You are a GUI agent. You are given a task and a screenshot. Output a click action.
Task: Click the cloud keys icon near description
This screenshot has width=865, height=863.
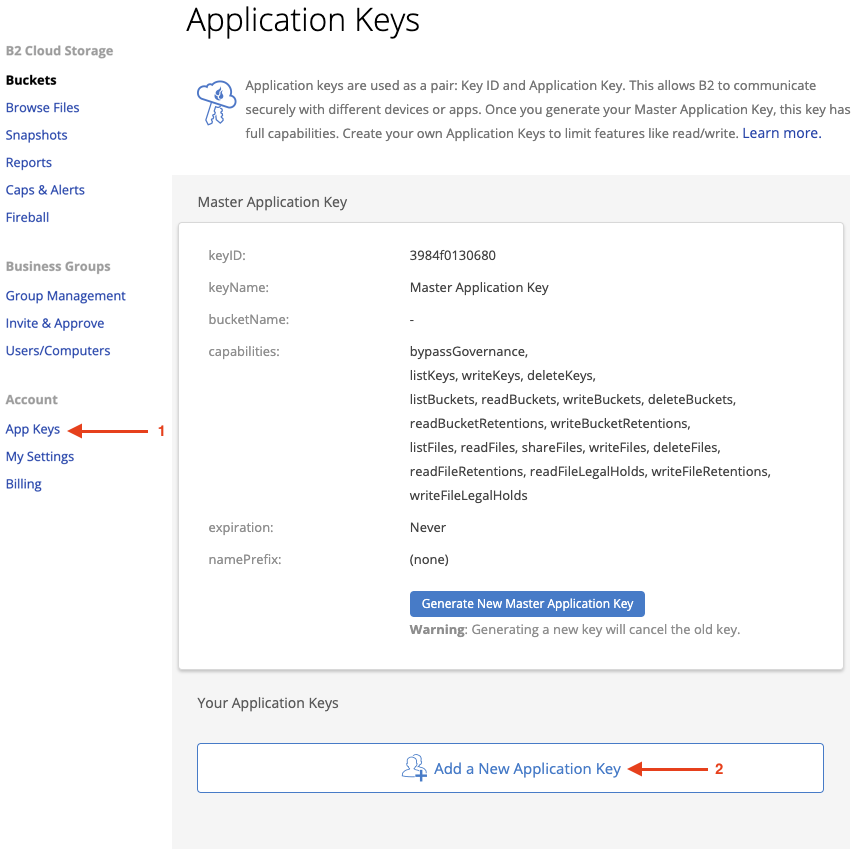coord(217,103)
